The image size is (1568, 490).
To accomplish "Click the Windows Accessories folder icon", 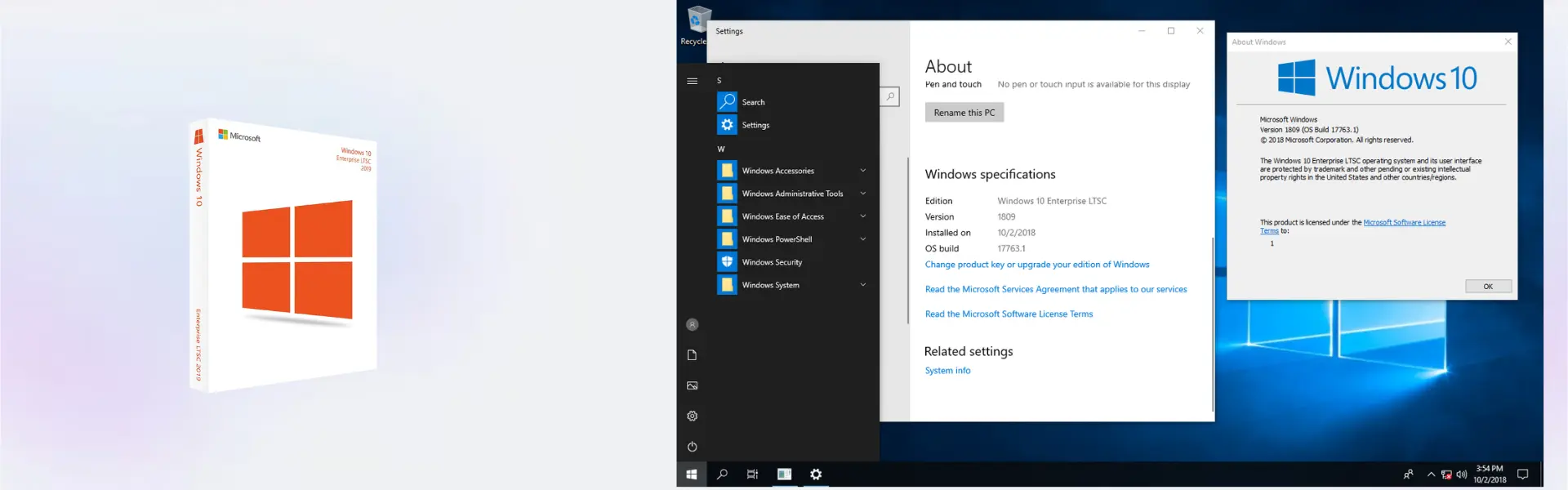I will [x=727, y=171].
